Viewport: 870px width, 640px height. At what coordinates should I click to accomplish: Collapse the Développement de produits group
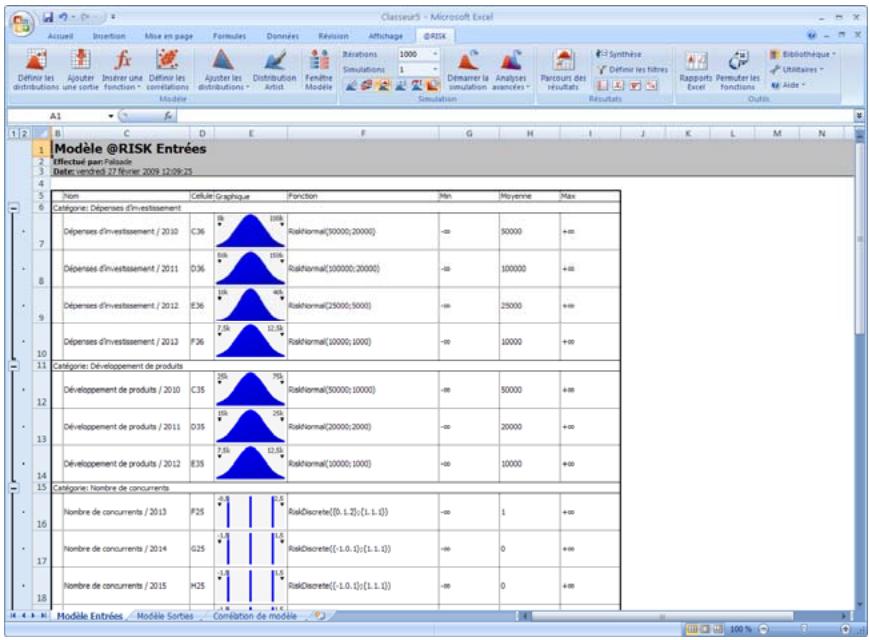click(14, 367)
